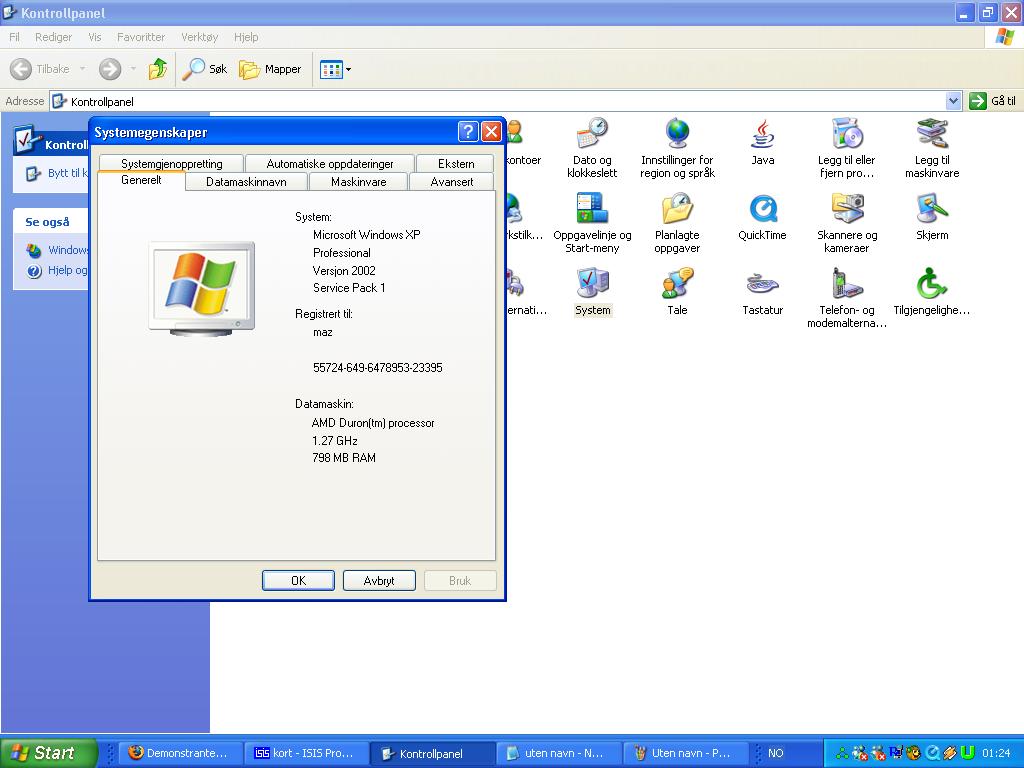The width and height of the screenshot is (1024, 768).
Task: Toggle the Mapper folders pane
Action: pyautogui.click(x=270, y=69)
